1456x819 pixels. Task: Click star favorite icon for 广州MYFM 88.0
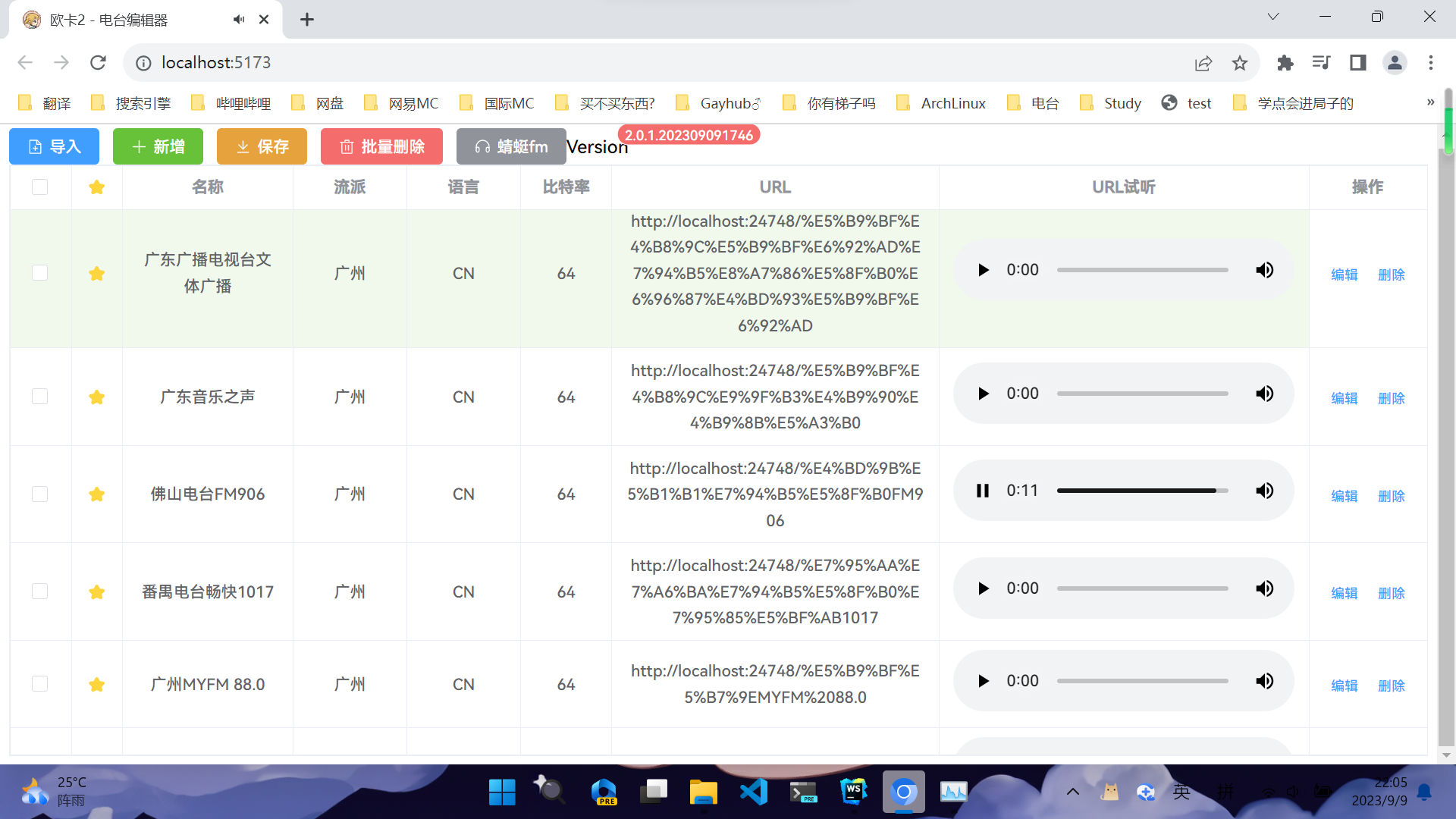point(96,685)
